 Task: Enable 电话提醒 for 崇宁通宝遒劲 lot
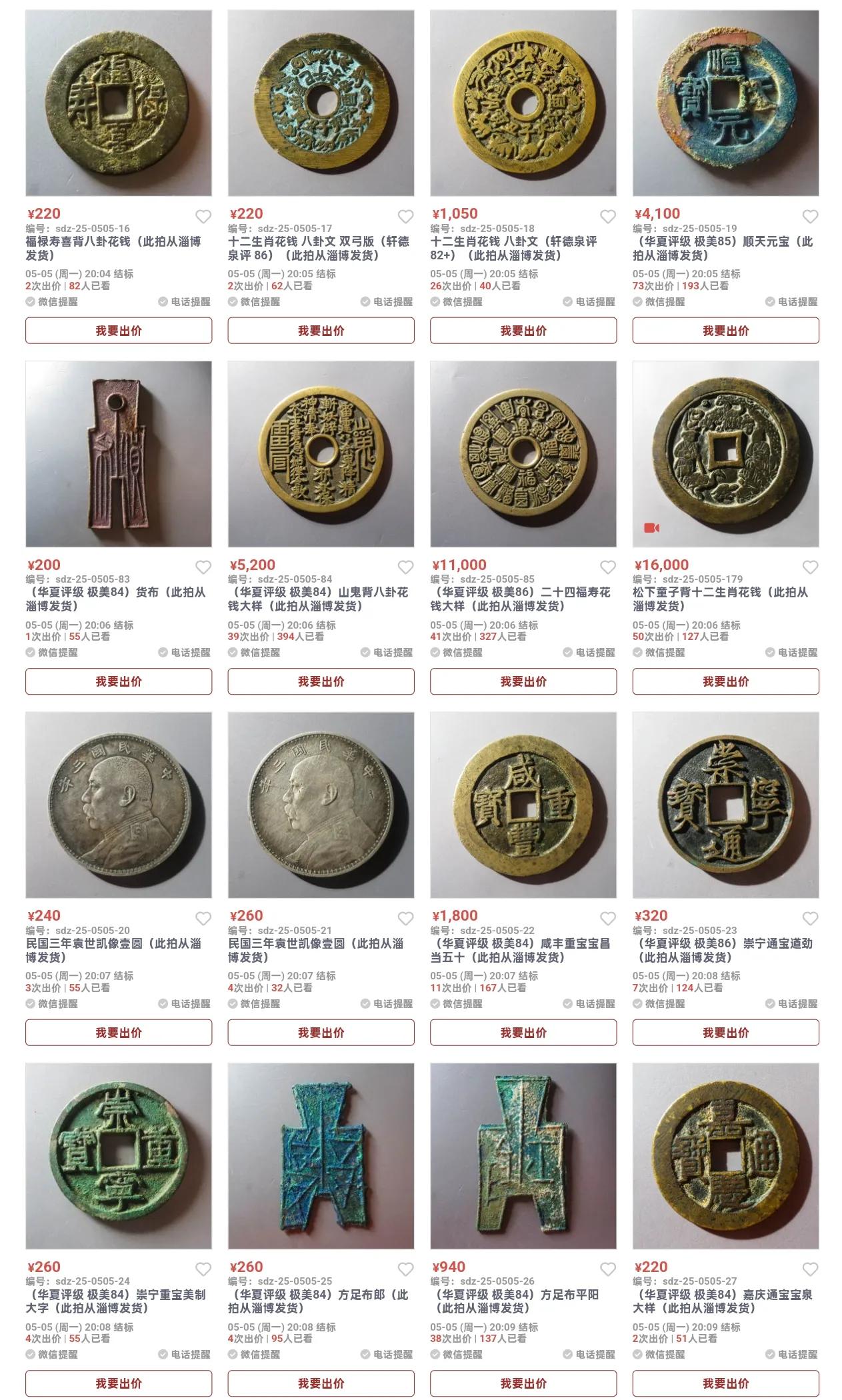point(791,1004)
